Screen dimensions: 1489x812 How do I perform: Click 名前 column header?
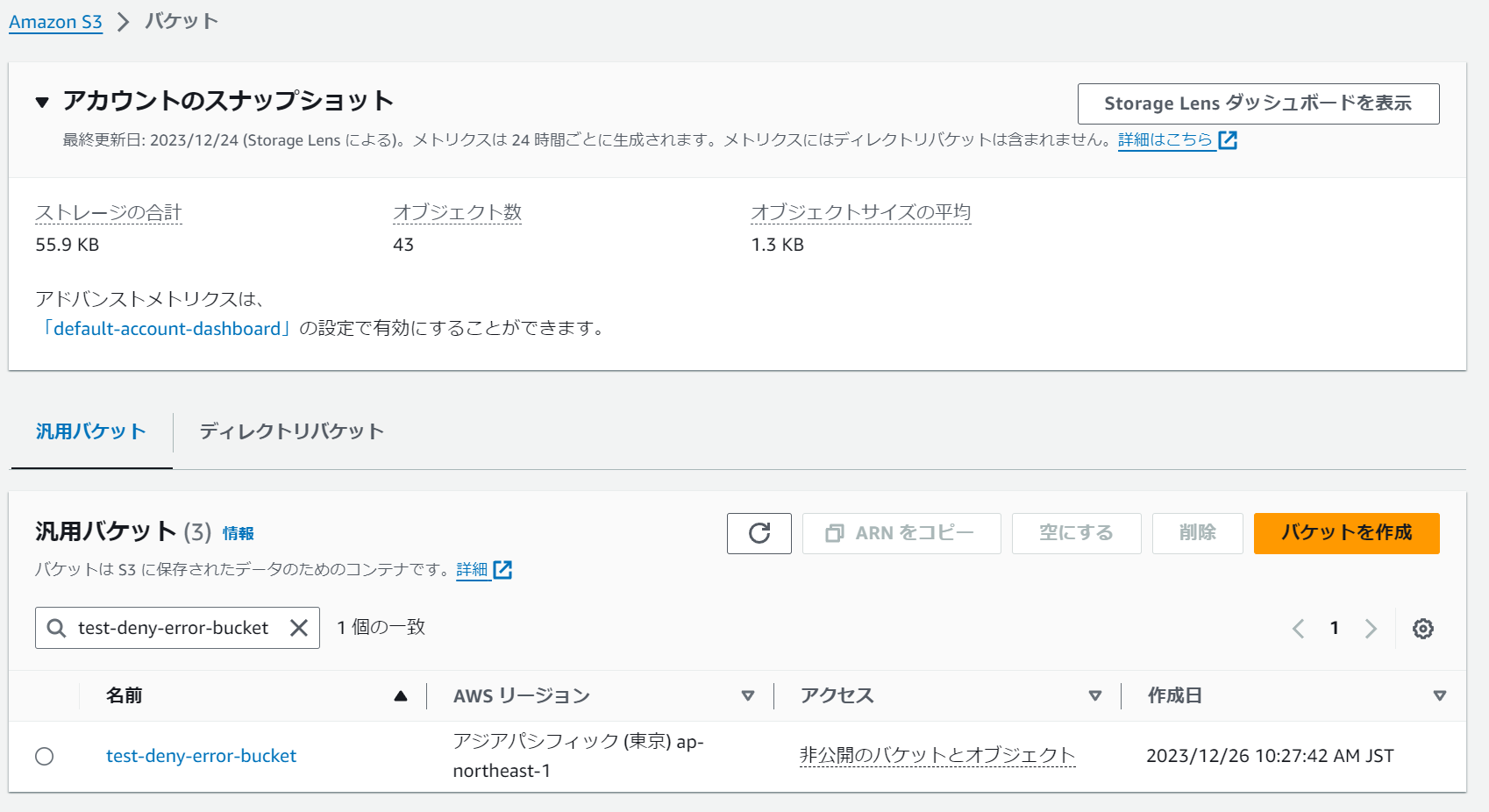[x=125, y=696]
